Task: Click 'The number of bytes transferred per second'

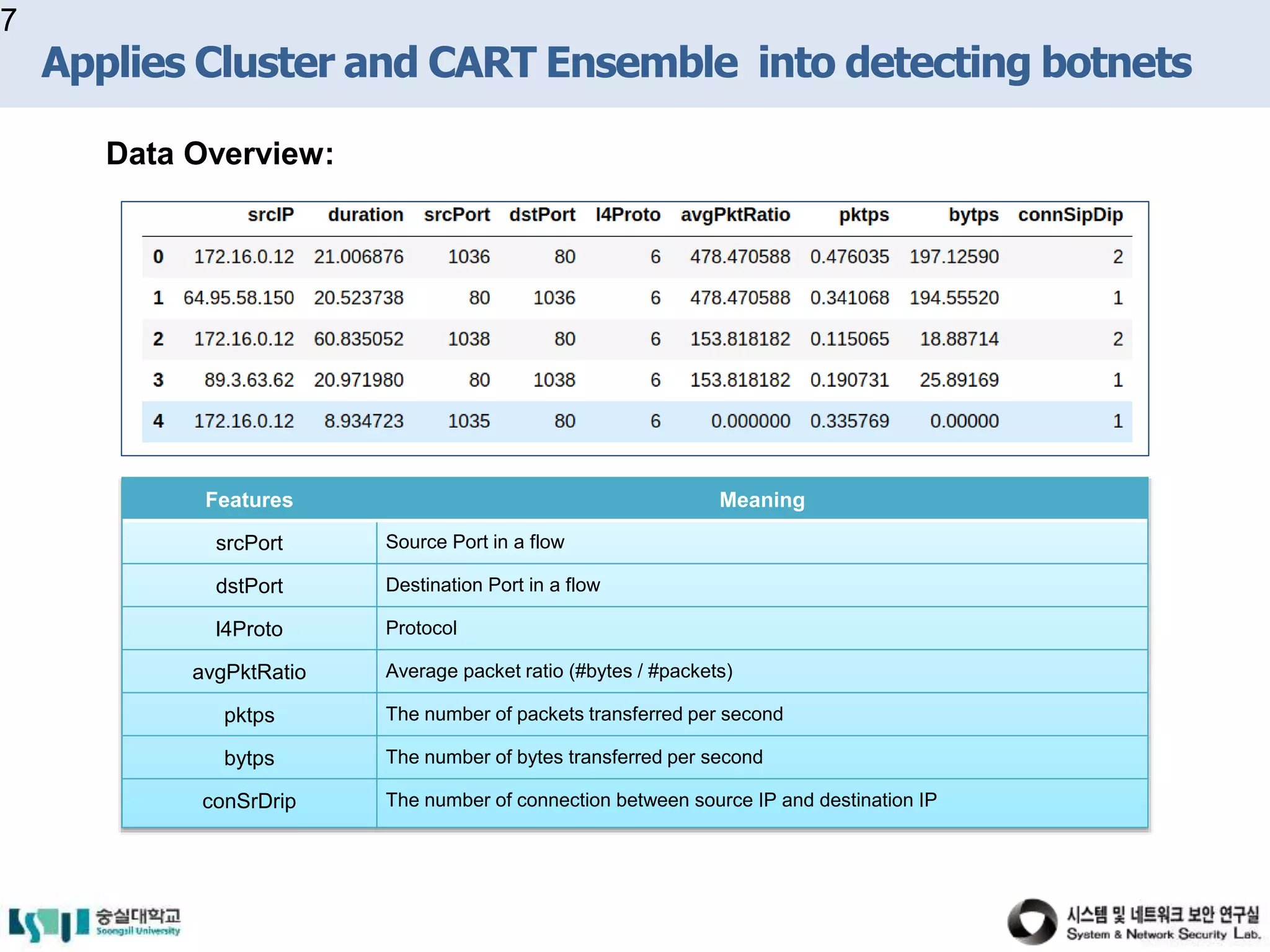Action: (x=574, y=757)
